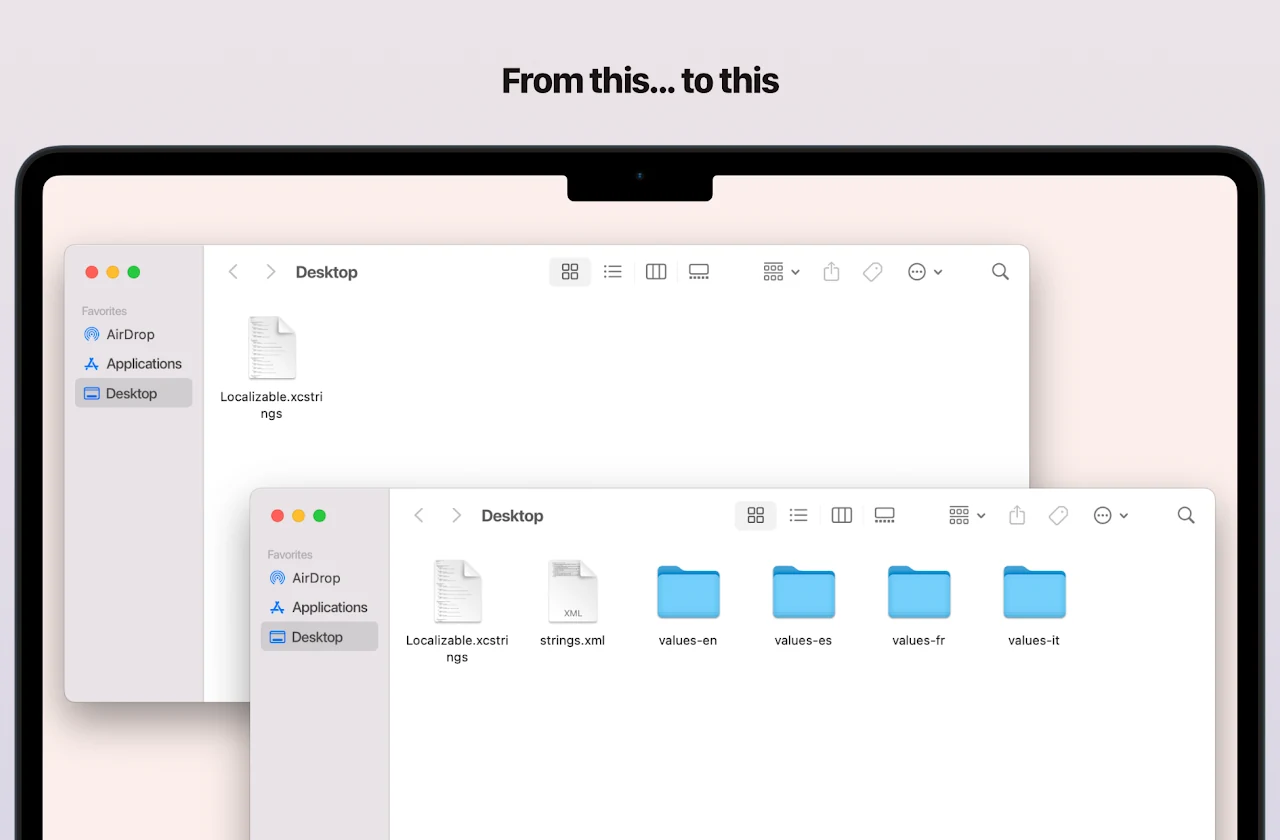Click Tags icon in front Finder window
Viewport: 1280px width, 840px height.
[x=1058, y=516]
